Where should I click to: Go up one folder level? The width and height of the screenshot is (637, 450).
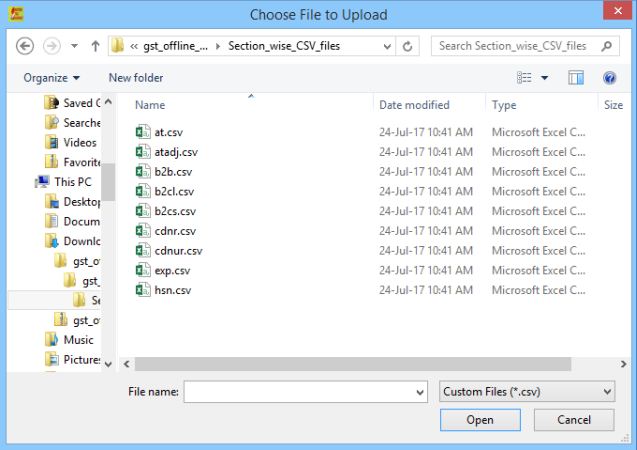95,46
